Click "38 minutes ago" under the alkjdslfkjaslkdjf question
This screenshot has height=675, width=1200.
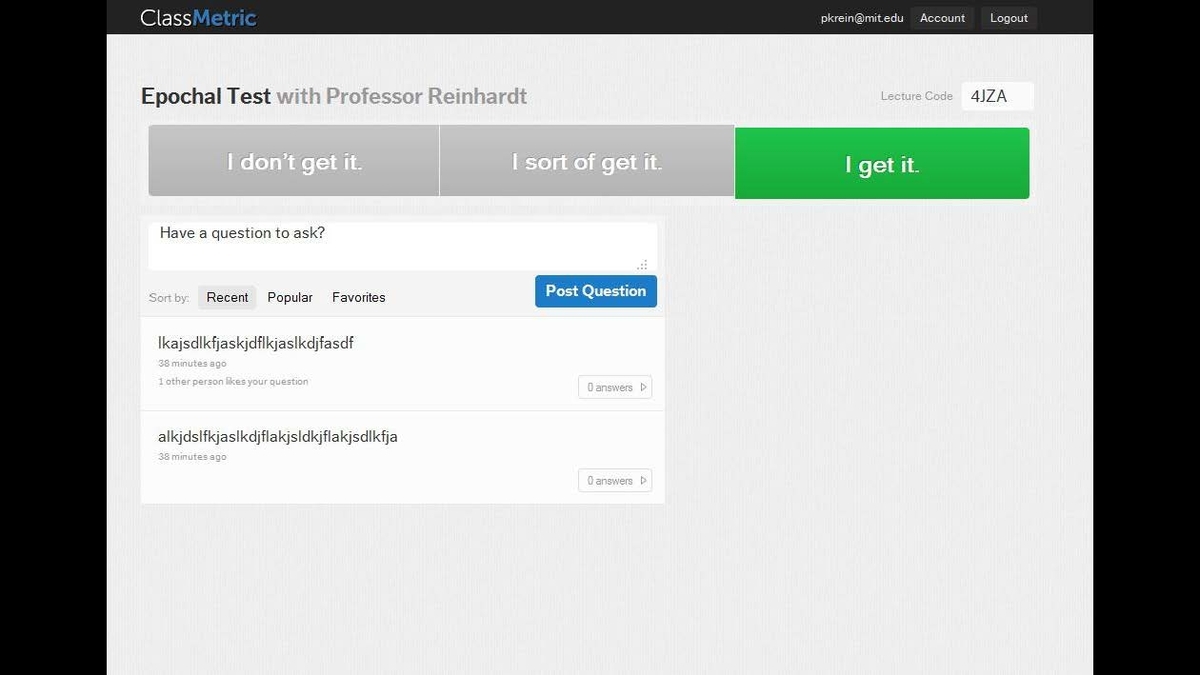click(x=192, y=457)
